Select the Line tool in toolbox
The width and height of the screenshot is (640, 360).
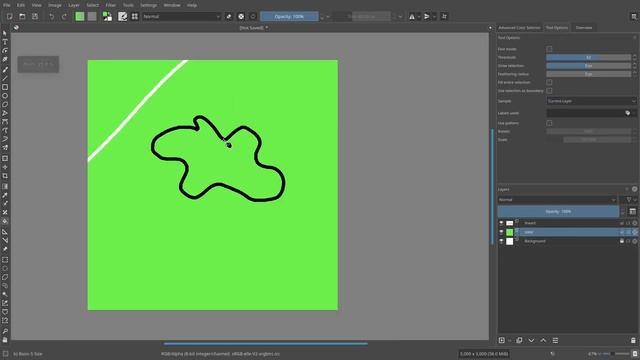pyautogui.click(x=5, y=78)
